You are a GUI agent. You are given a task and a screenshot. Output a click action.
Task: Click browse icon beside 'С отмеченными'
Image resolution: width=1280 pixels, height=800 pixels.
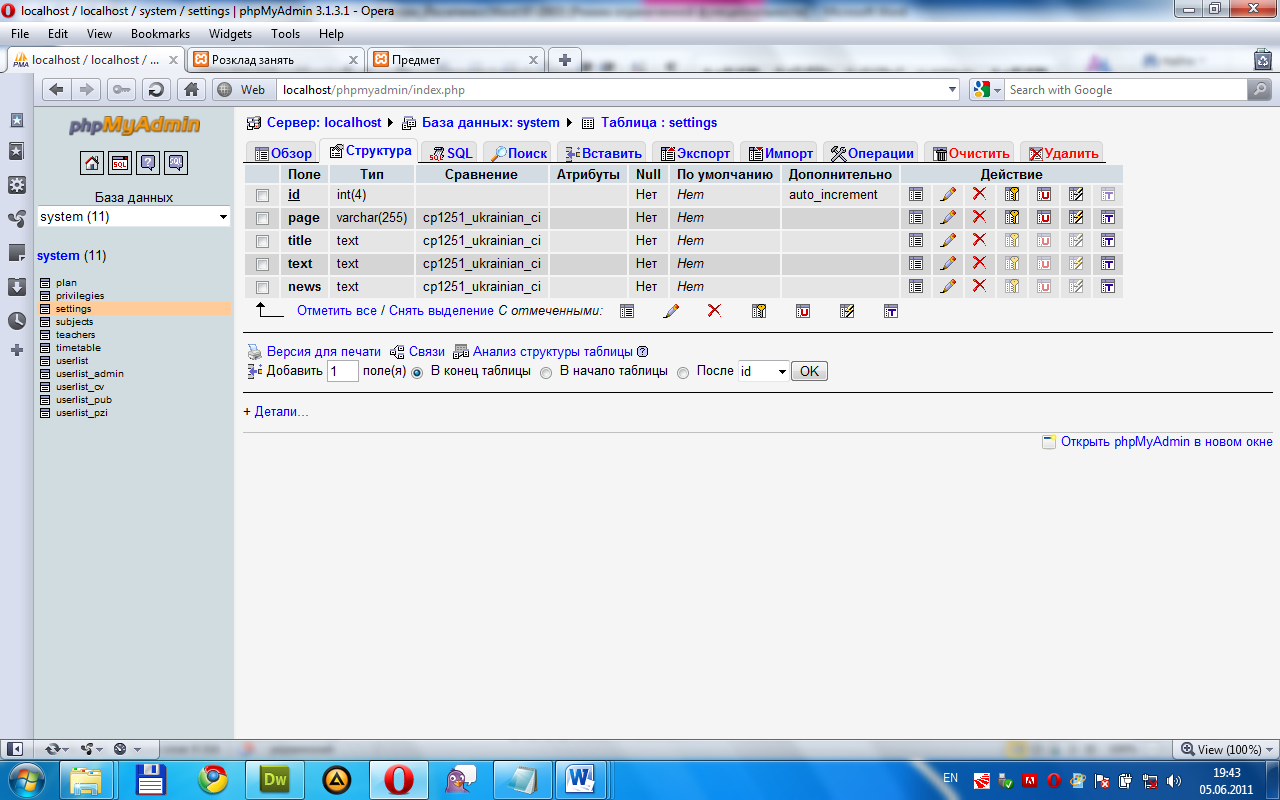point(627,311)
